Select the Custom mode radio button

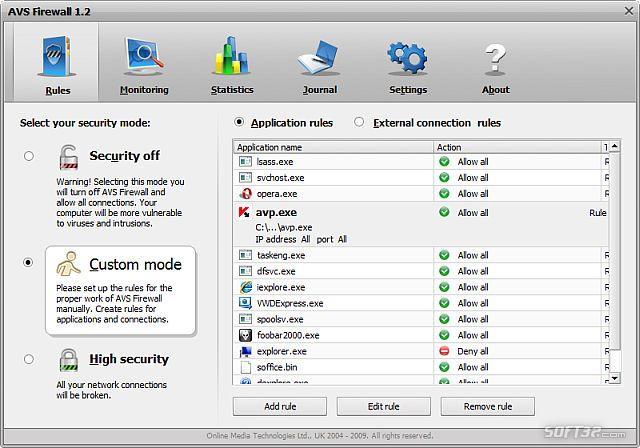(28, 262)
